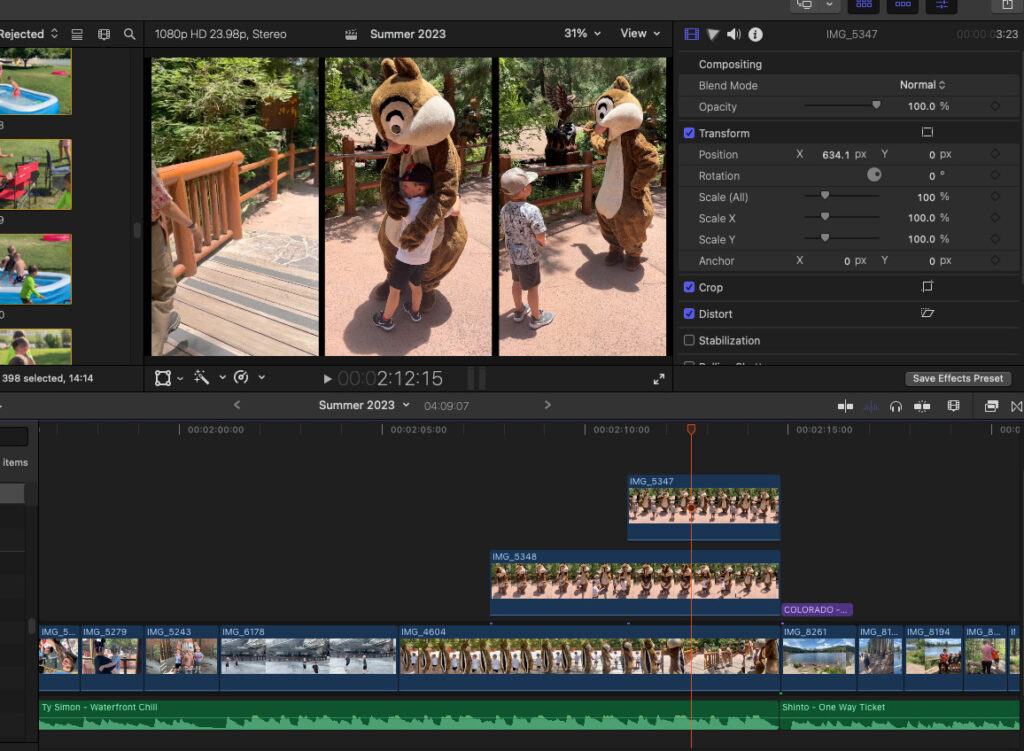Switch to the Video inspector tab

[x=692, y=34]
